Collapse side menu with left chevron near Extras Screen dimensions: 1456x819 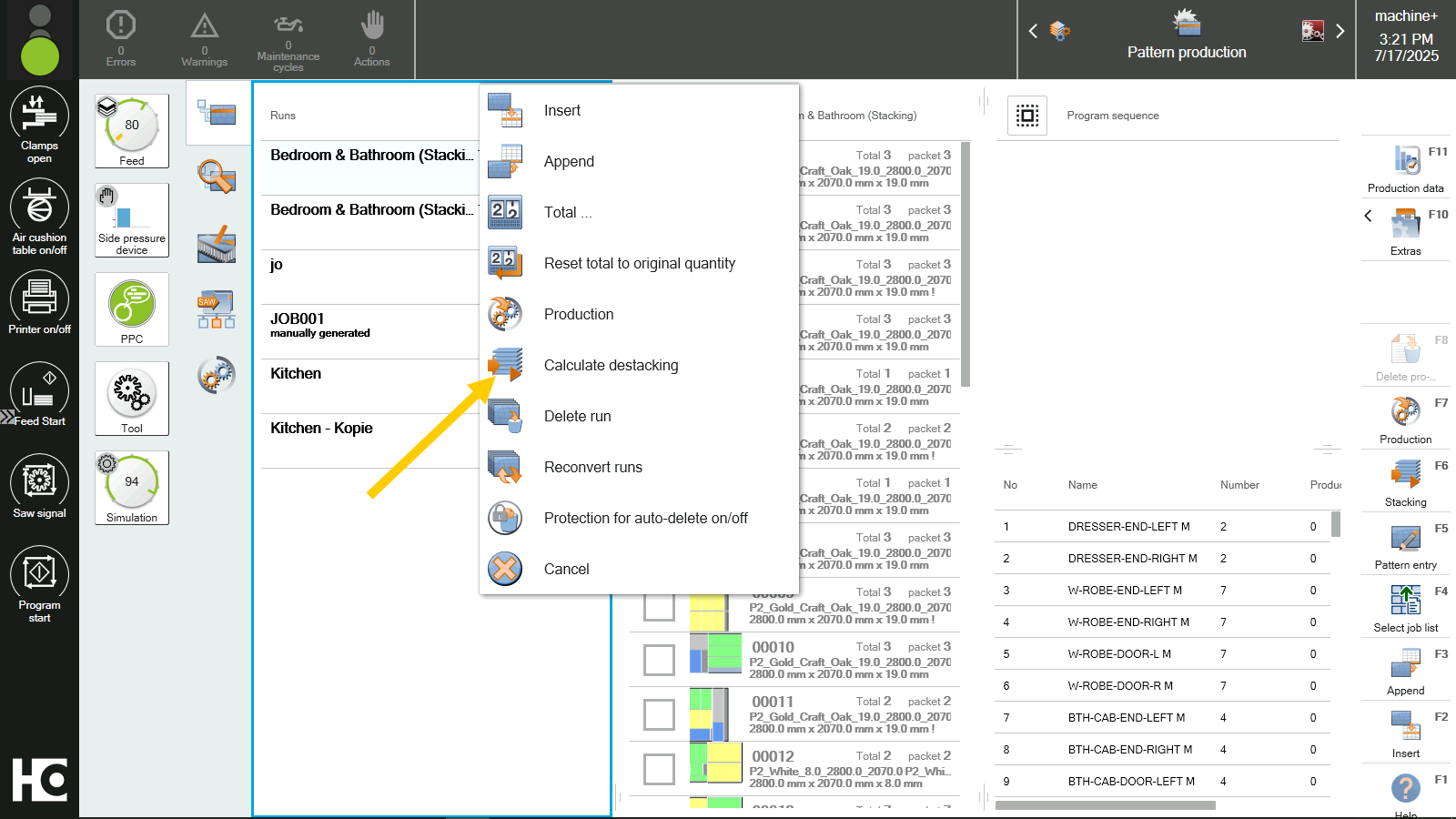(x=1368, y=216)
